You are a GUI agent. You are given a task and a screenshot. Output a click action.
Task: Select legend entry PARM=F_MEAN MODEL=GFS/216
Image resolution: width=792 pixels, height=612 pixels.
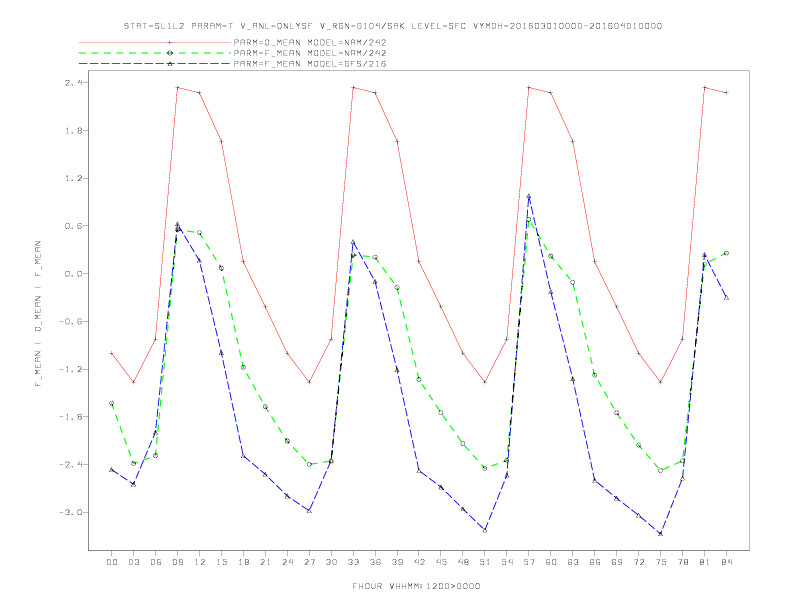point(310,64)
